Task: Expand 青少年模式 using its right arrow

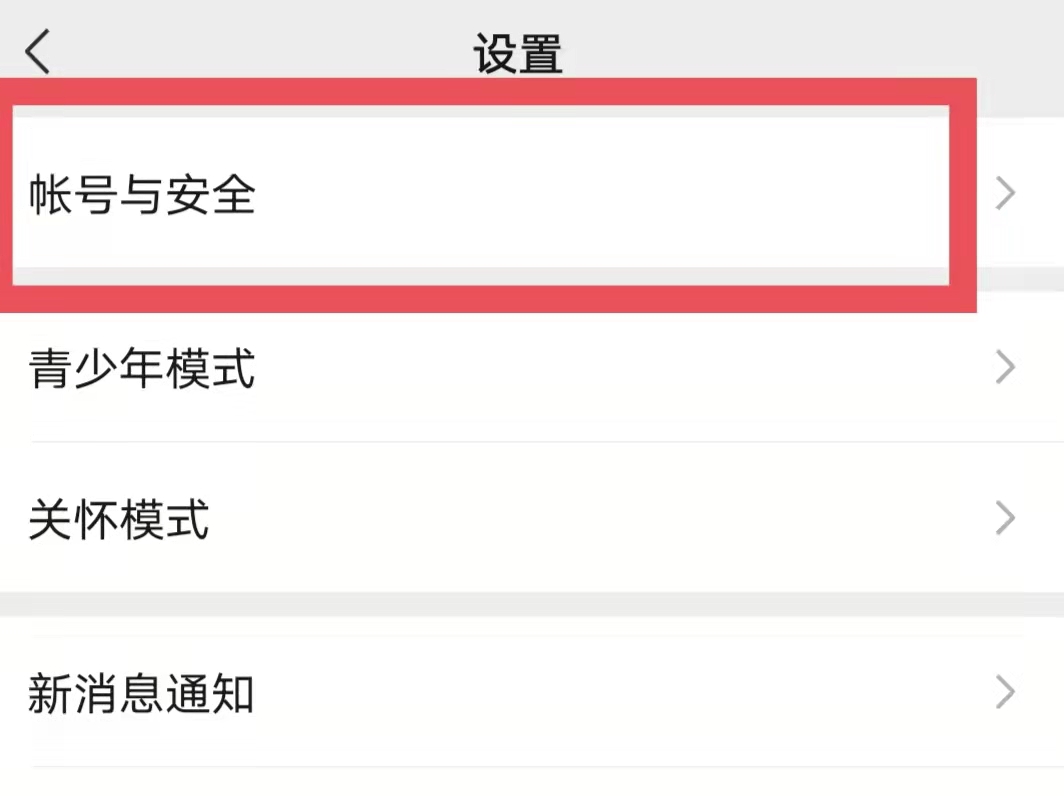Action: pyautogui.click(x=1006, y=369)
